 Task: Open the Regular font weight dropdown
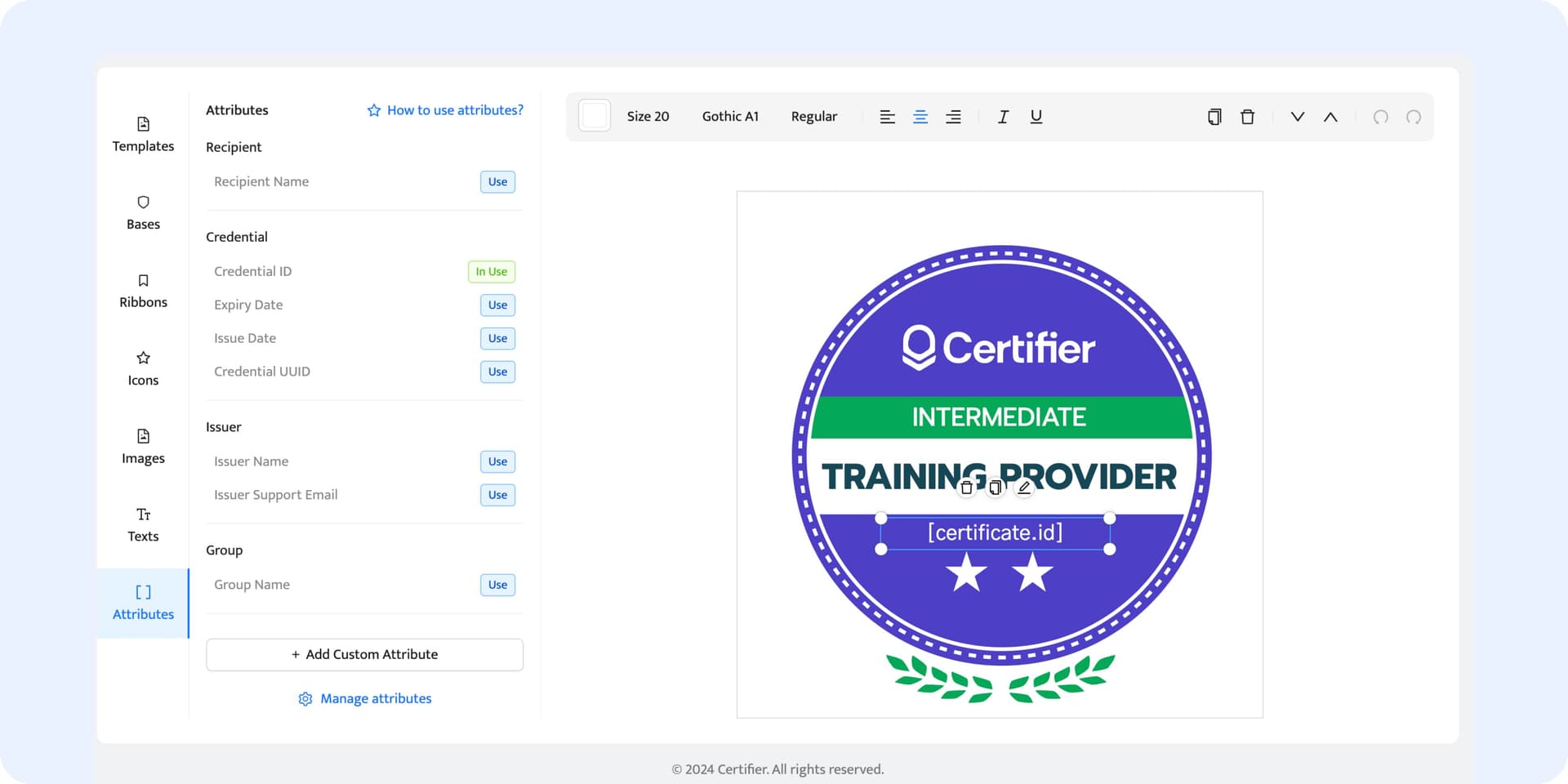click(813, 117)
